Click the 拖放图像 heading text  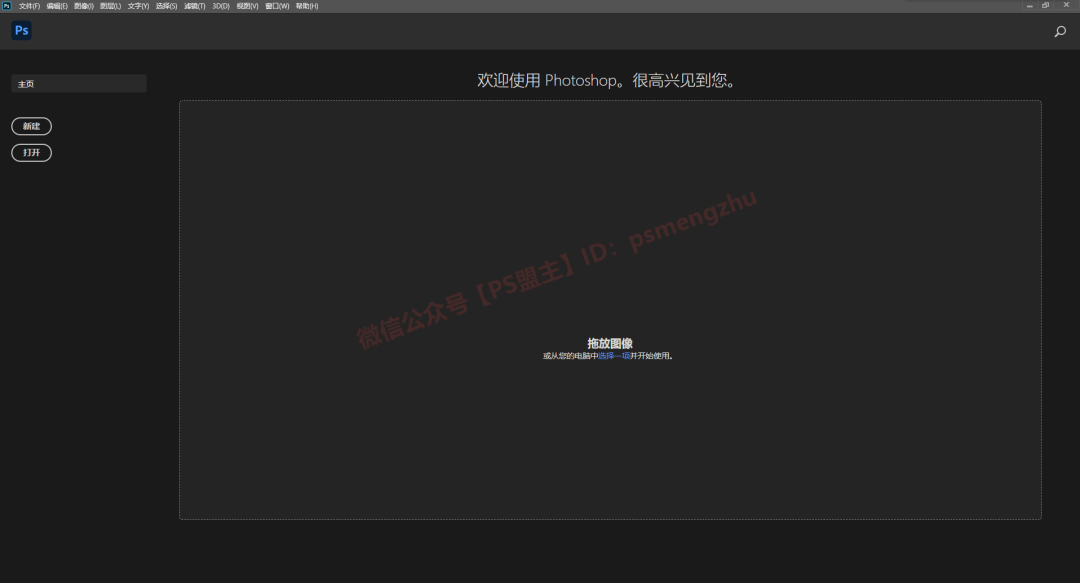click(x=610, y=343)
